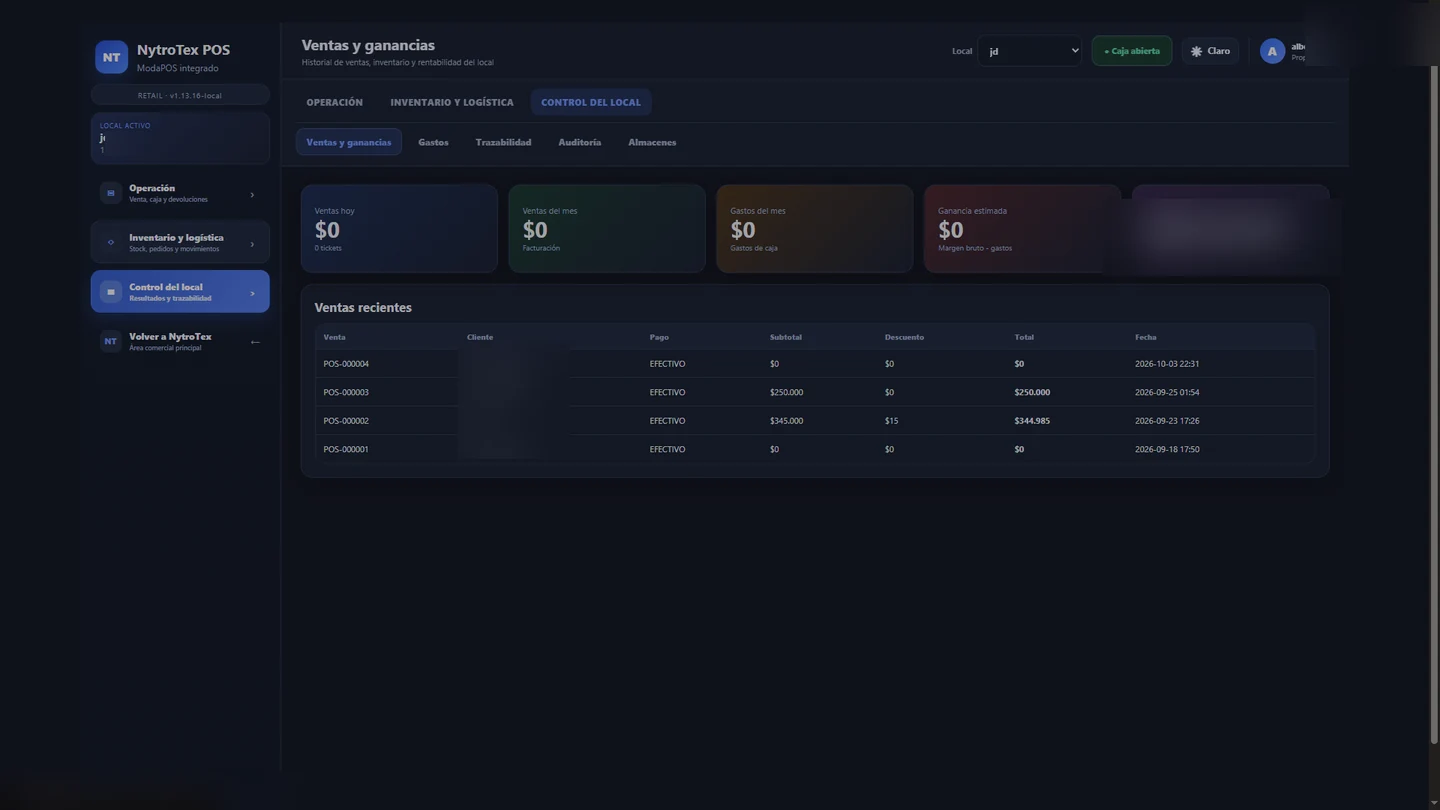Click the NT logo icon of NytroTex POS
This screenshot has width=1440, height=810.
tap(111, 57)
